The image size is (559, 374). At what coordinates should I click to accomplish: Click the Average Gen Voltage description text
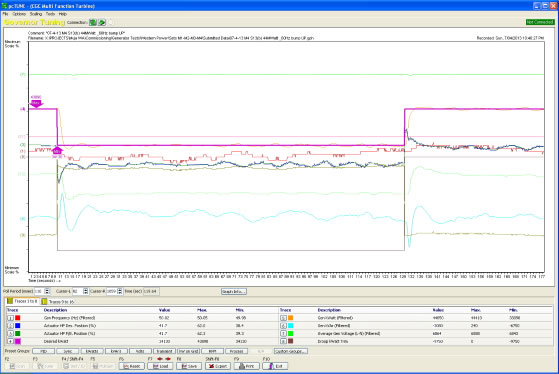pyautogui.click(x=349, y=333)
